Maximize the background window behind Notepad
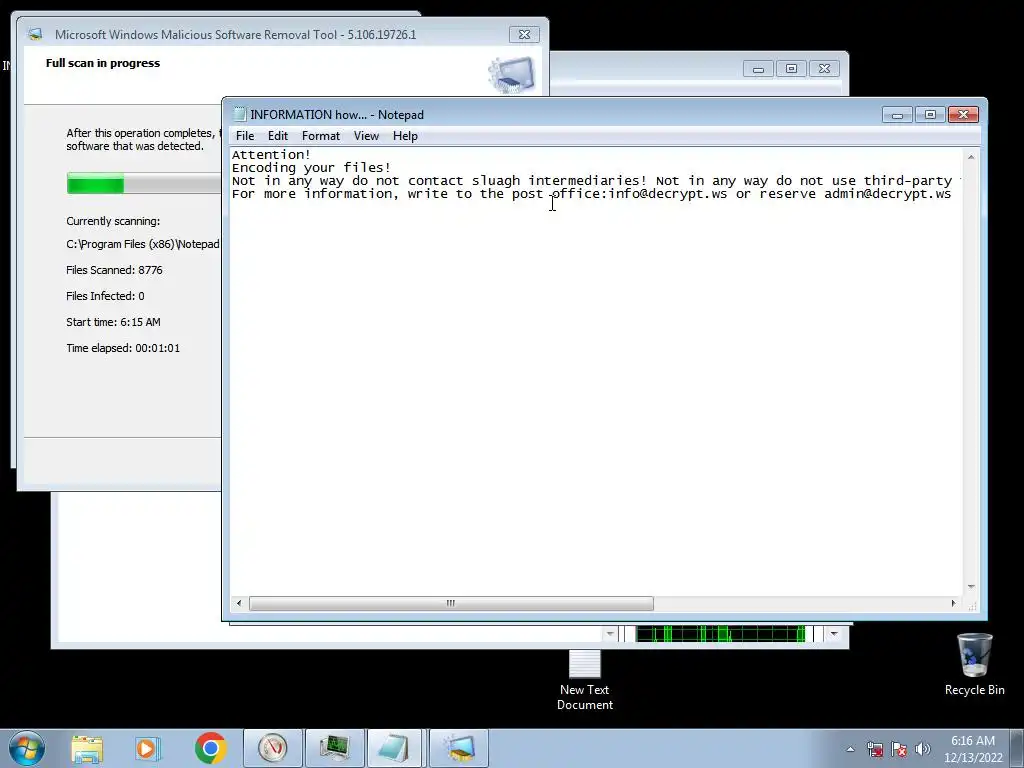 pyautogui.click(x=792, y=69)
